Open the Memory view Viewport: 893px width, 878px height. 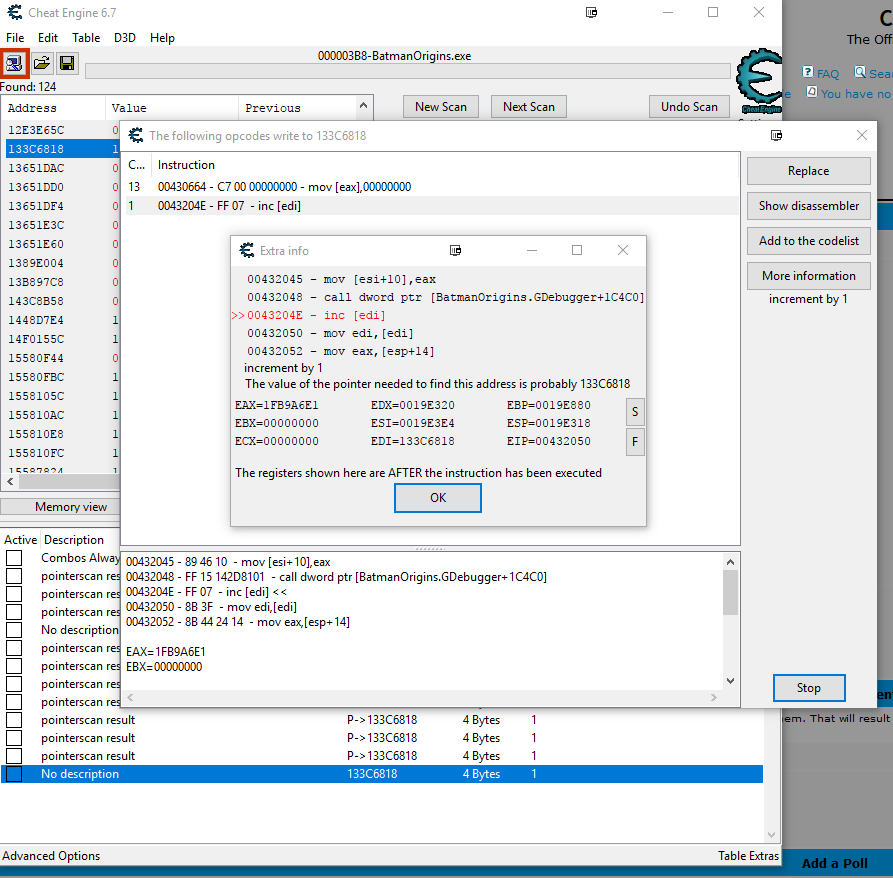[60, 507]
